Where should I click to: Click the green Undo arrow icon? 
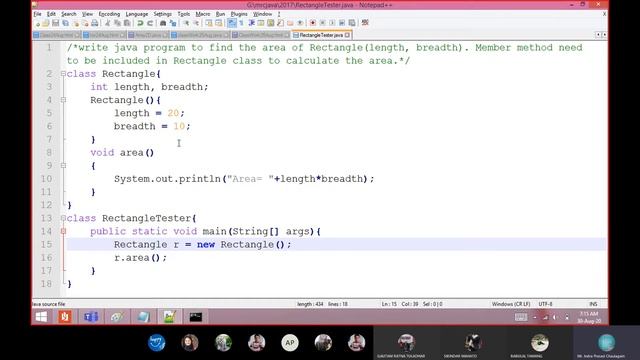coord(140,23)
